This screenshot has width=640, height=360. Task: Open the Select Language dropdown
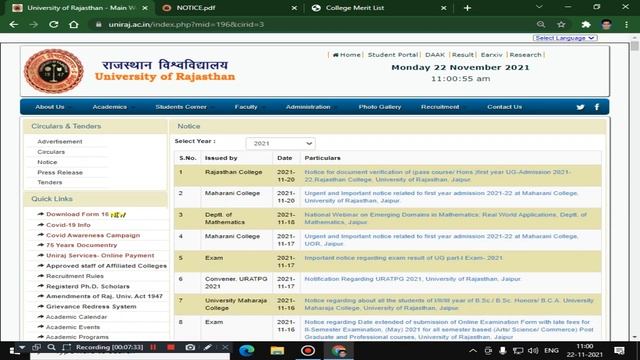click(x=565, y=38)
